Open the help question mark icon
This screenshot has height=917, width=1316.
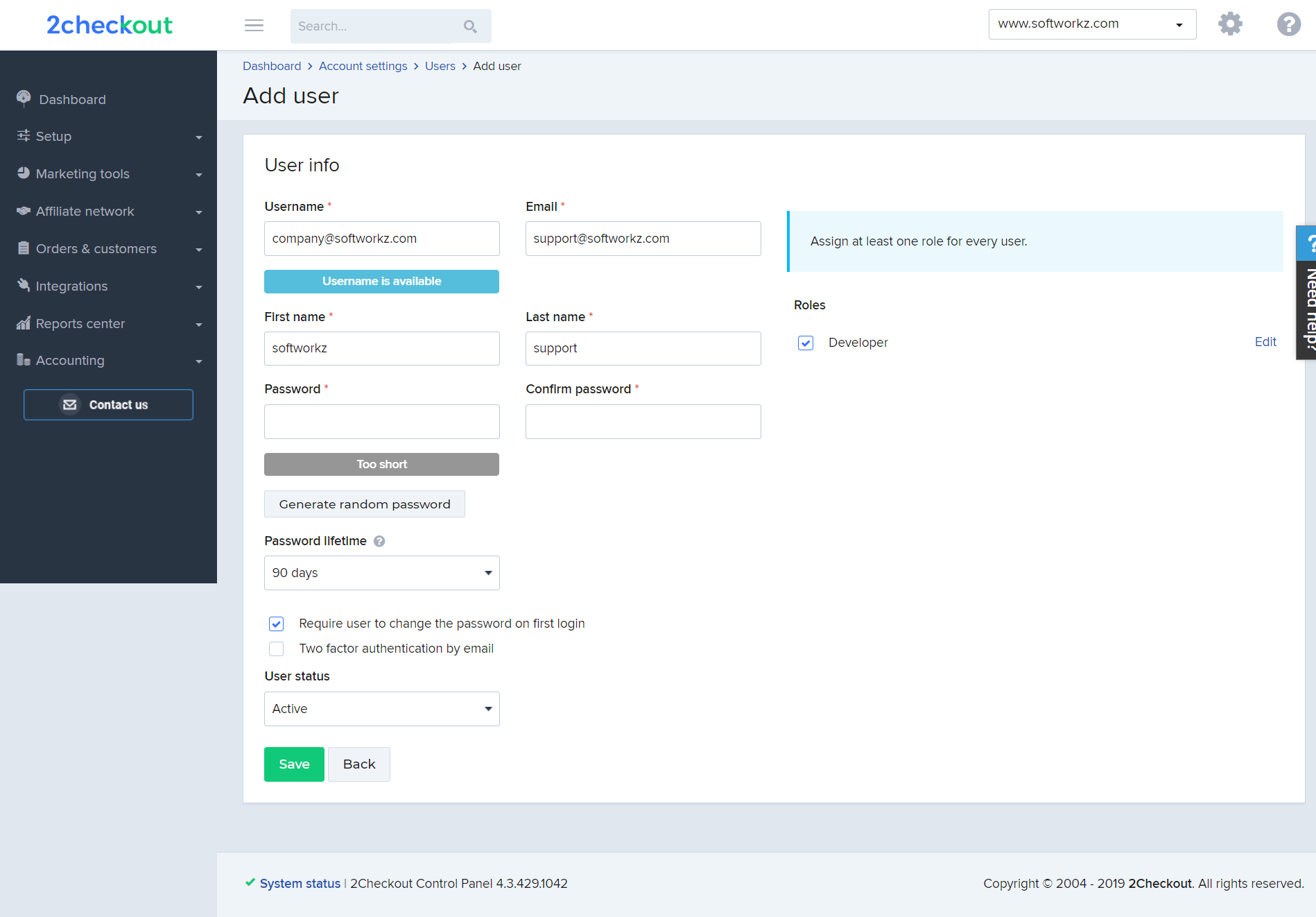pos(1288,24)
